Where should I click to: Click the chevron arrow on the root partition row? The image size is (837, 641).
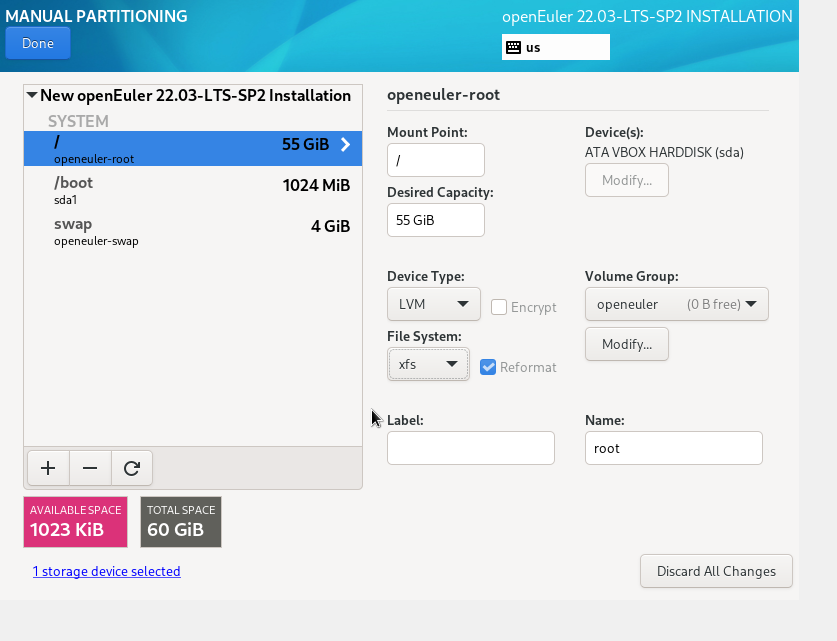pos(345,144)
